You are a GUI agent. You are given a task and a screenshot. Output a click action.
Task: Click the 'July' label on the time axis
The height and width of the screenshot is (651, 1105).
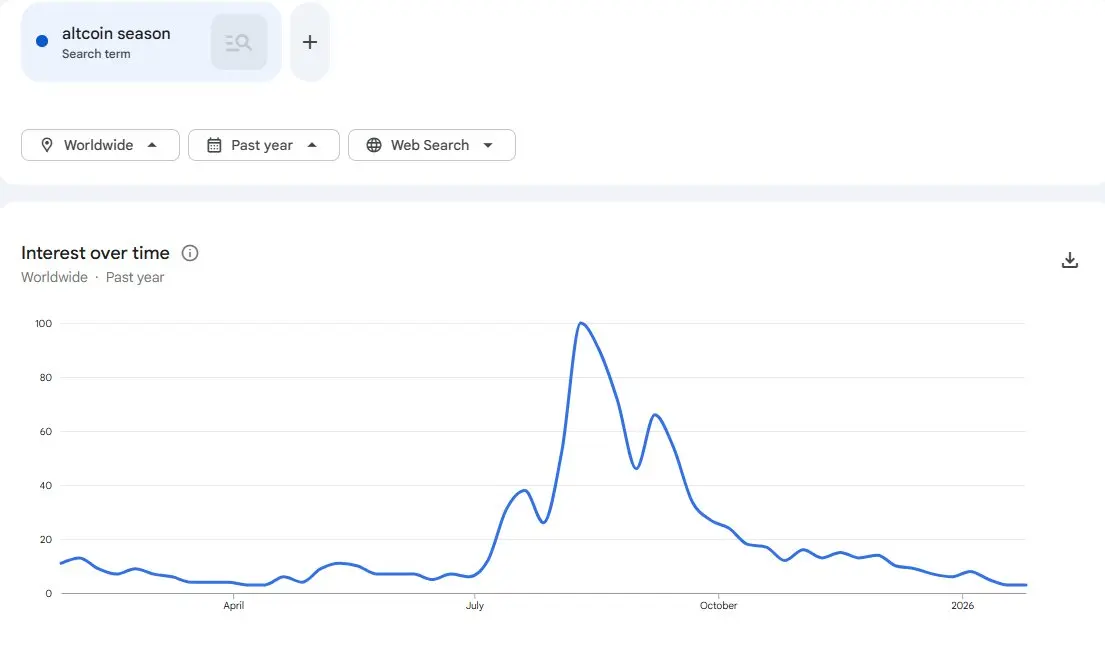pyautogui.click(x=474, y=606)
